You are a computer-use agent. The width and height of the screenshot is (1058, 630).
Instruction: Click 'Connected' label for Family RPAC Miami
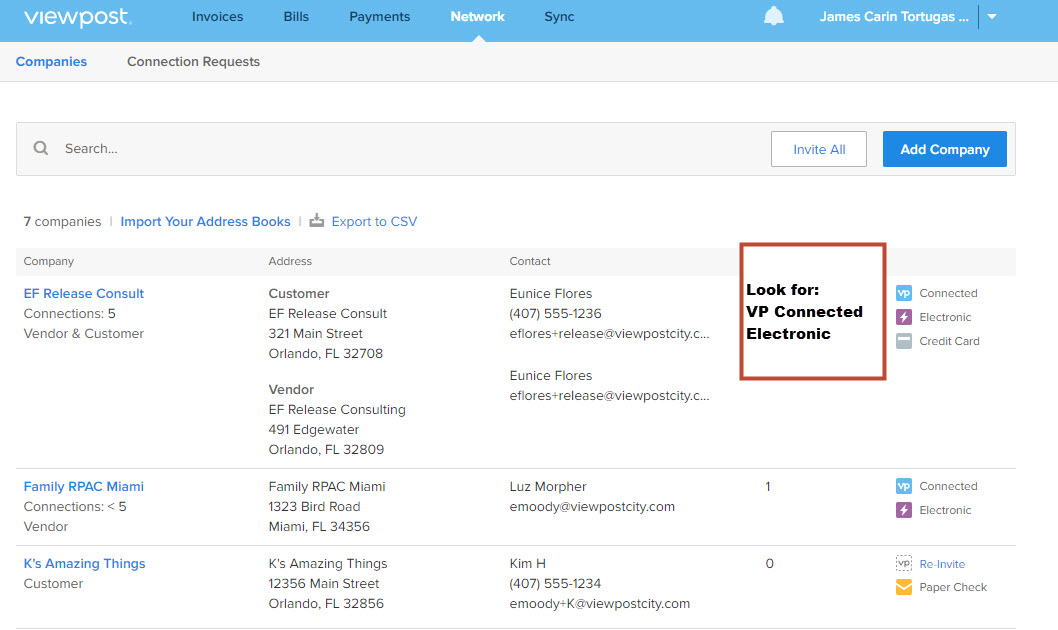pos(948,486)
